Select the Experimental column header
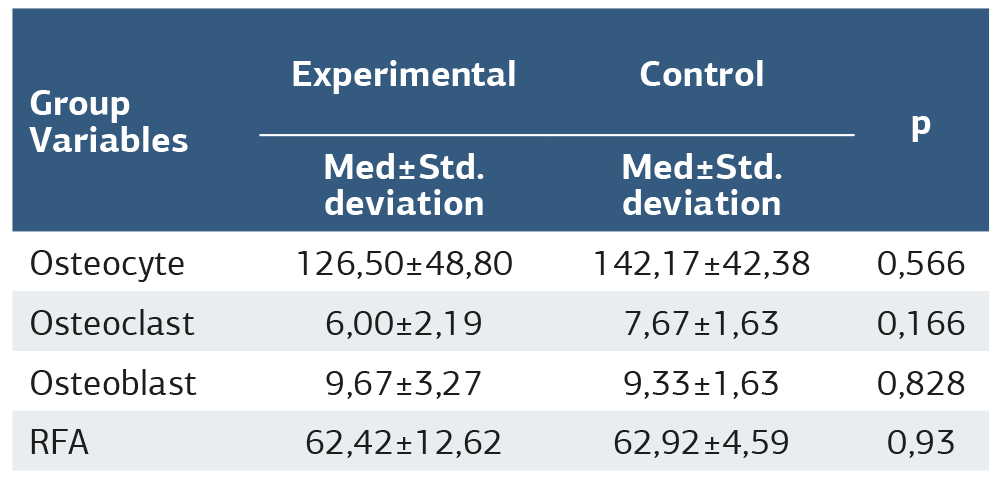1000x486 pixels. pos(403,74)
